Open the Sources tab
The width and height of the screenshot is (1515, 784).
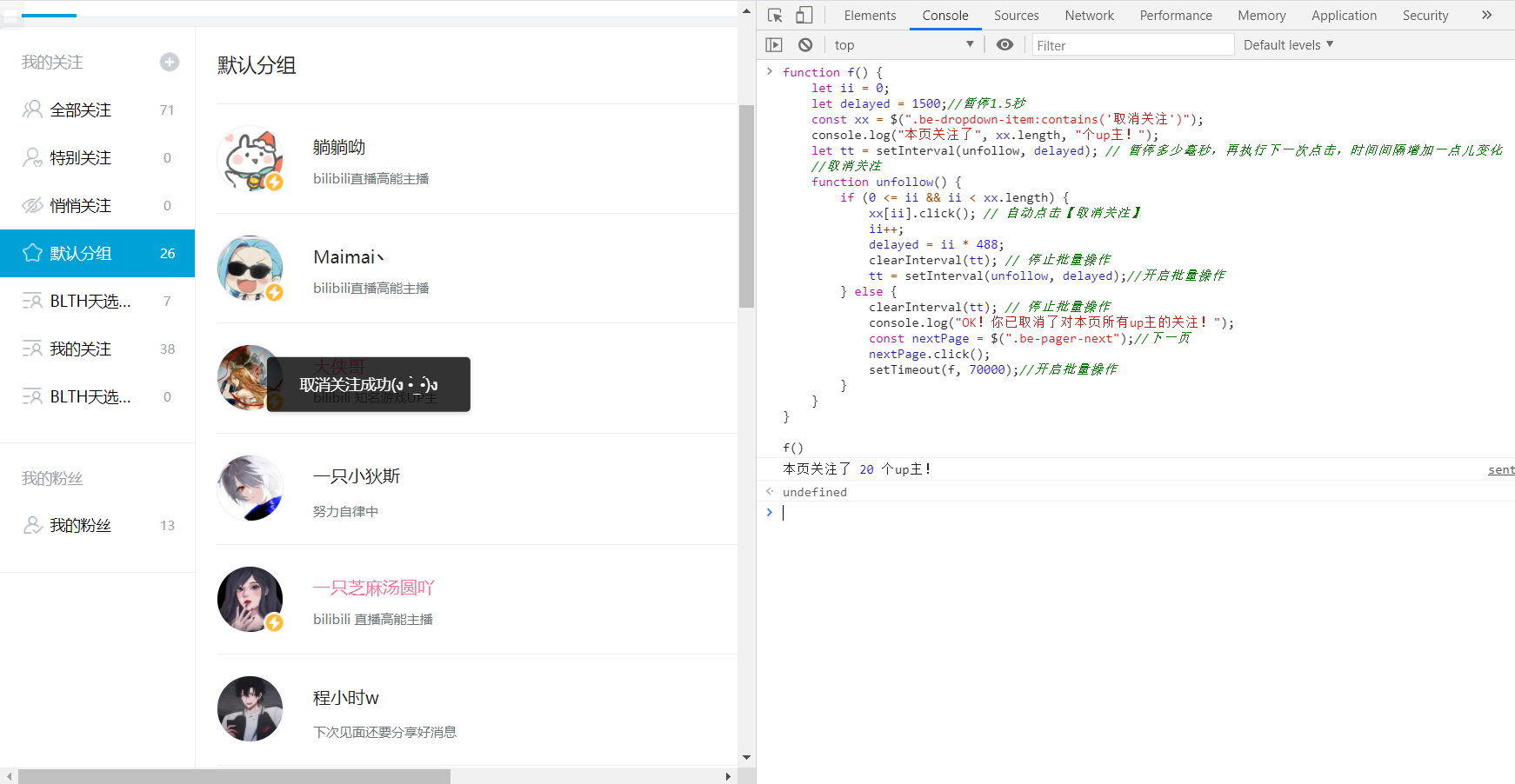1017,15
